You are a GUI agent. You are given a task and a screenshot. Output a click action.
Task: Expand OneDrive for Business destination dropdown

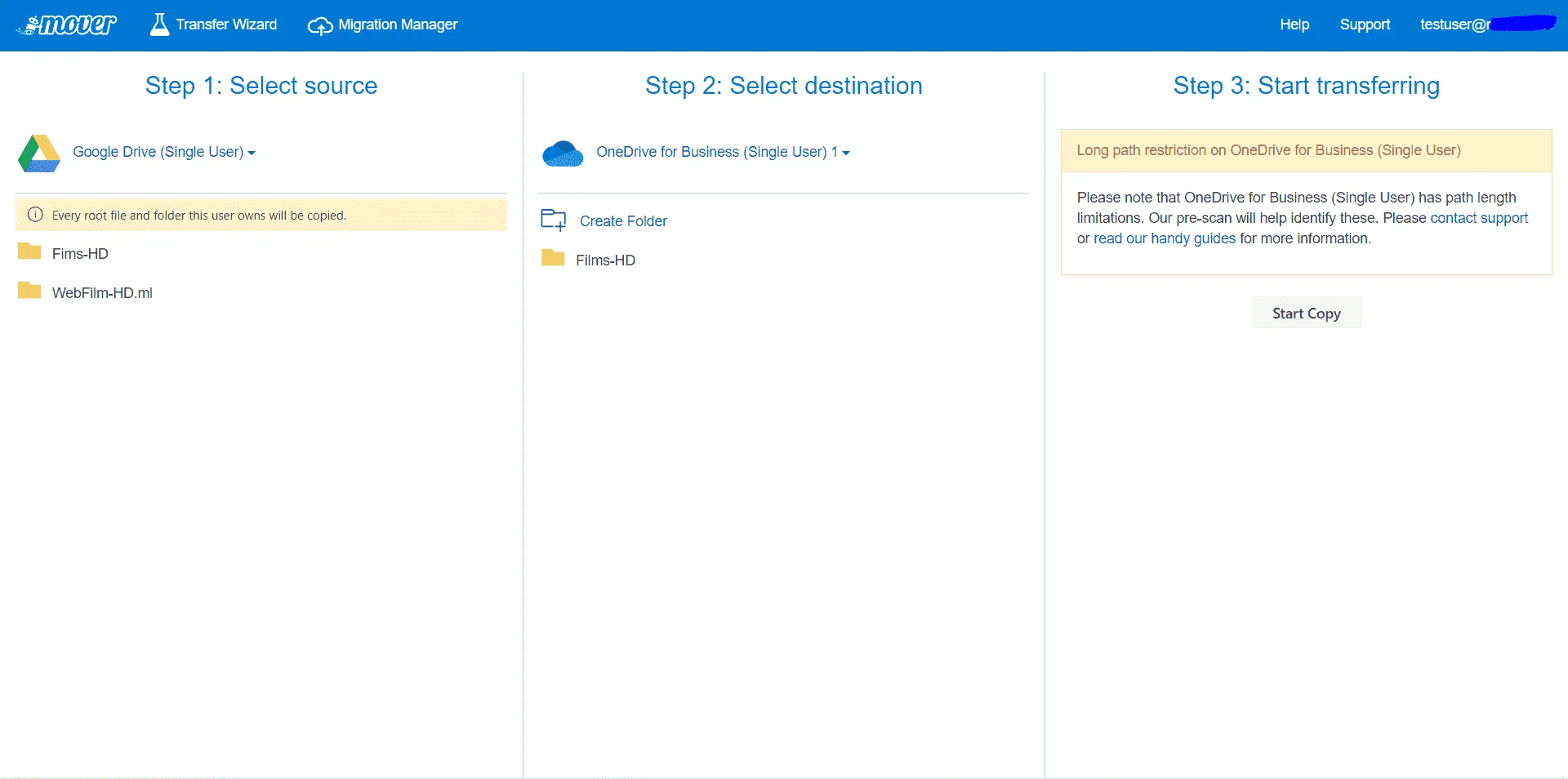click(x=723, y=152)
